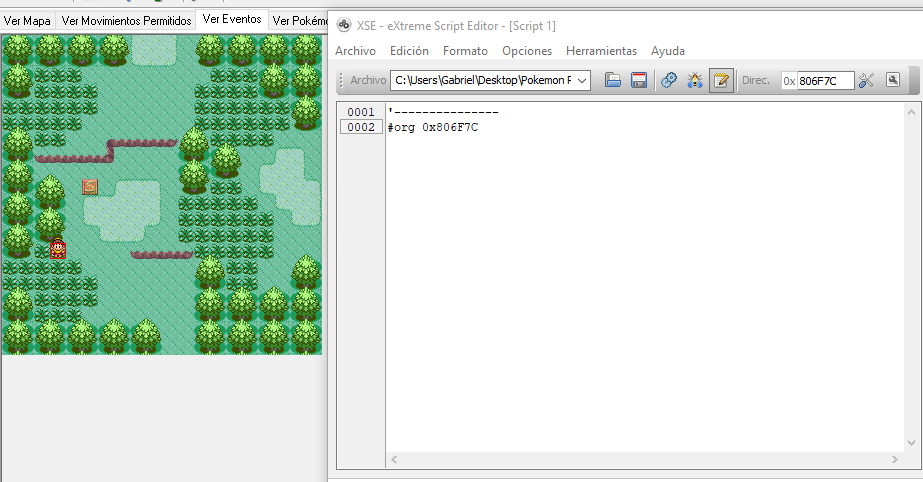This screenshot has height=482, width=923.
Task: Click the save script floppy icon
Action: [638, 80]
